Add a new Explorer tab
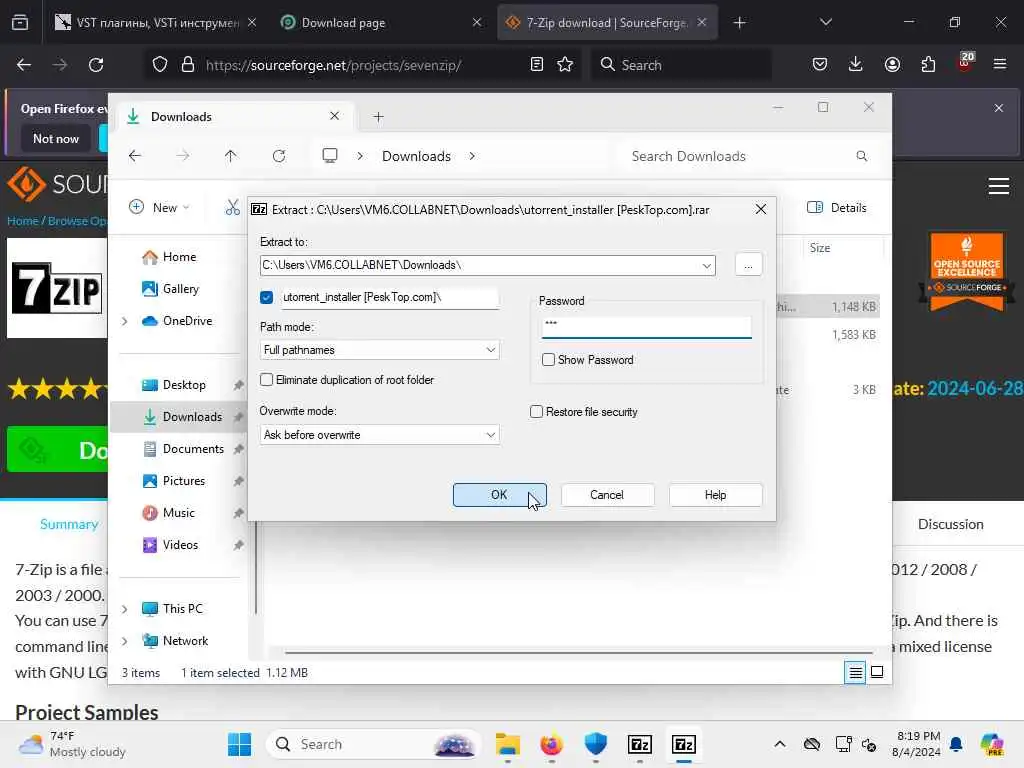 (378, 117)
